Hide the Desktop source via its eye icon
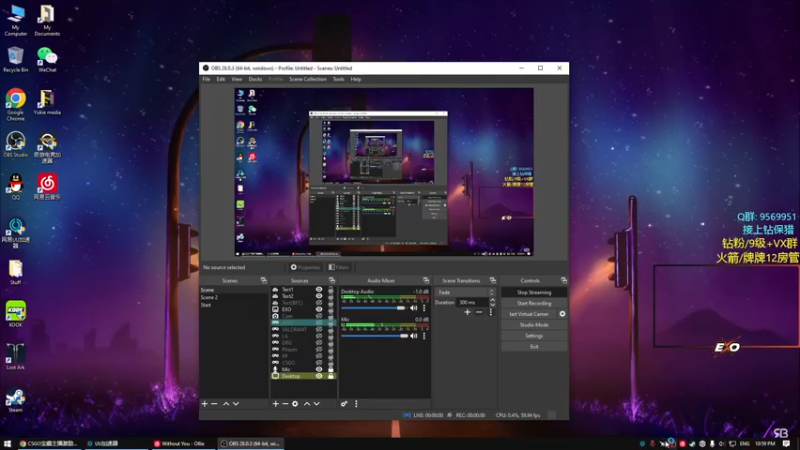Viewport: 800px width, 450px height. tap(319, 376)
